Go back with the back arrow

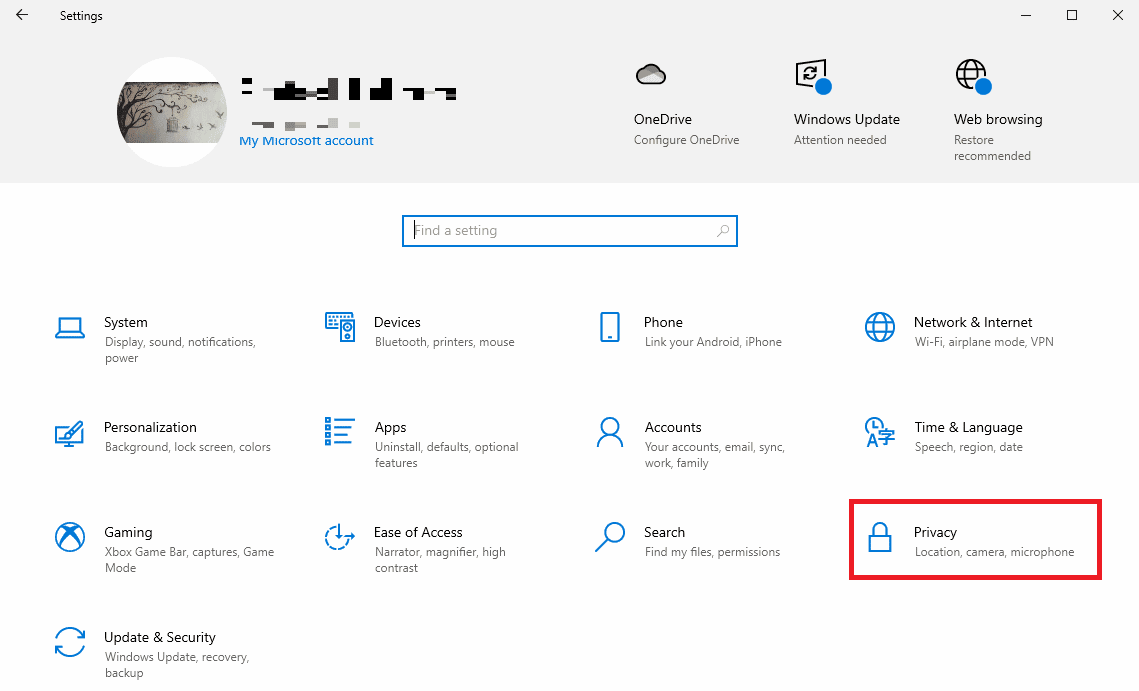coord(22,15)
